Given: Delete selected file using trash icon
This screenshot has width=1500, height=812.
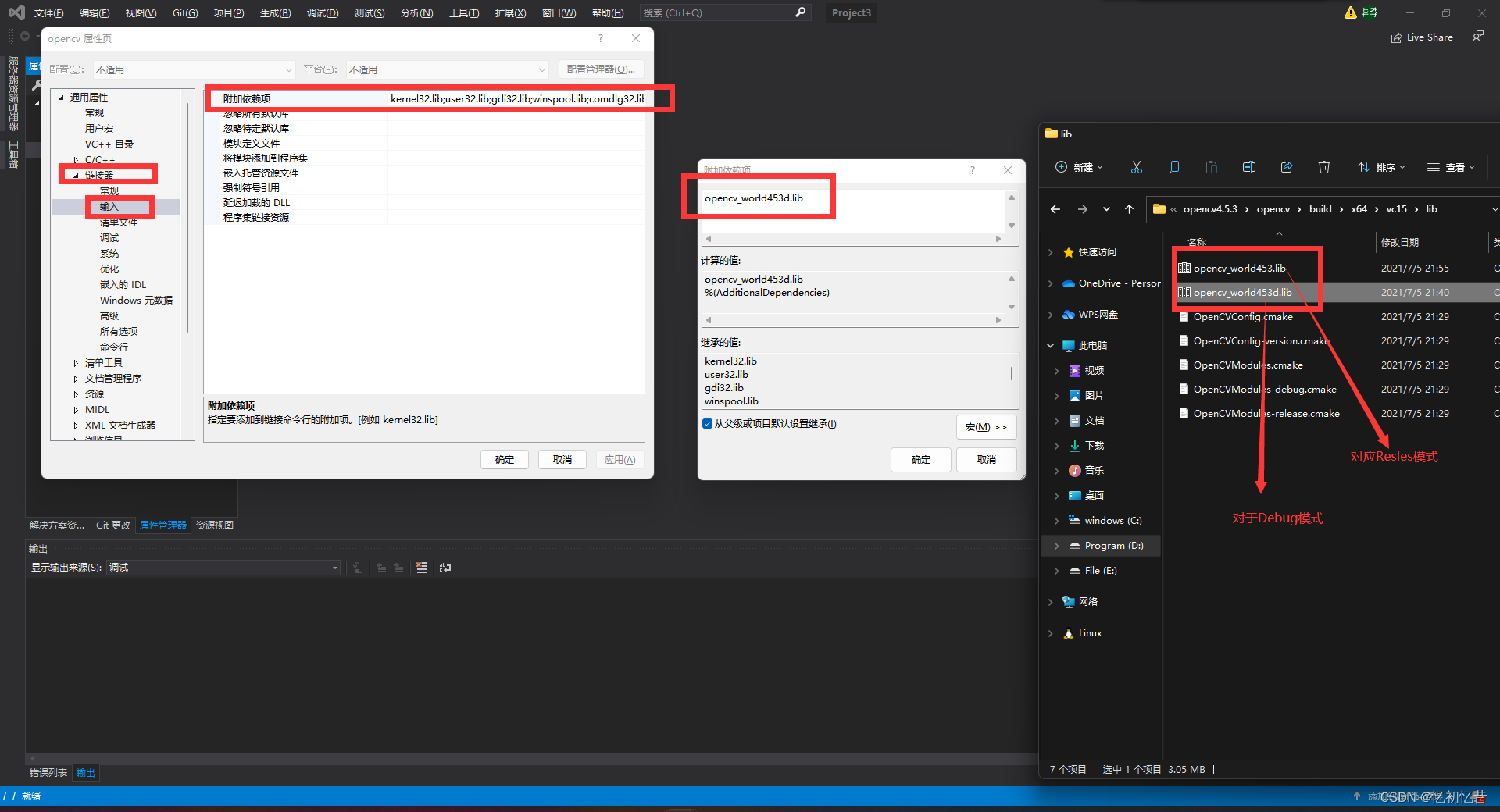Looking at the screenshot, I should tap(1323, 167).
